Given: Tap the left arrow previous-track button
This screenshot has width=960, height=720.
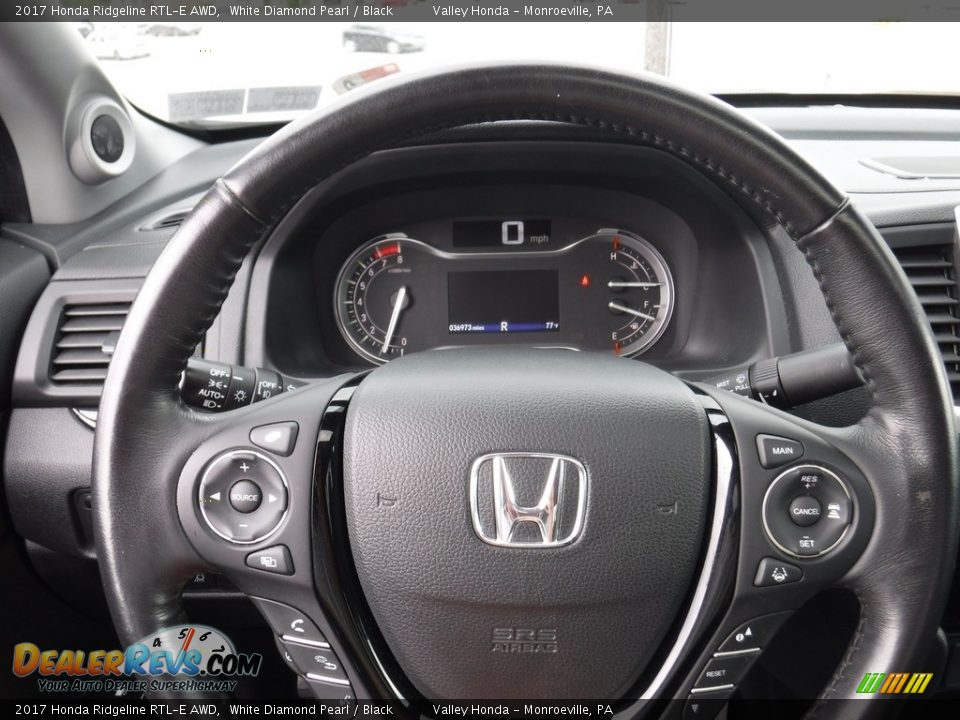Looking at the screenshot, I should coord(214,497).
